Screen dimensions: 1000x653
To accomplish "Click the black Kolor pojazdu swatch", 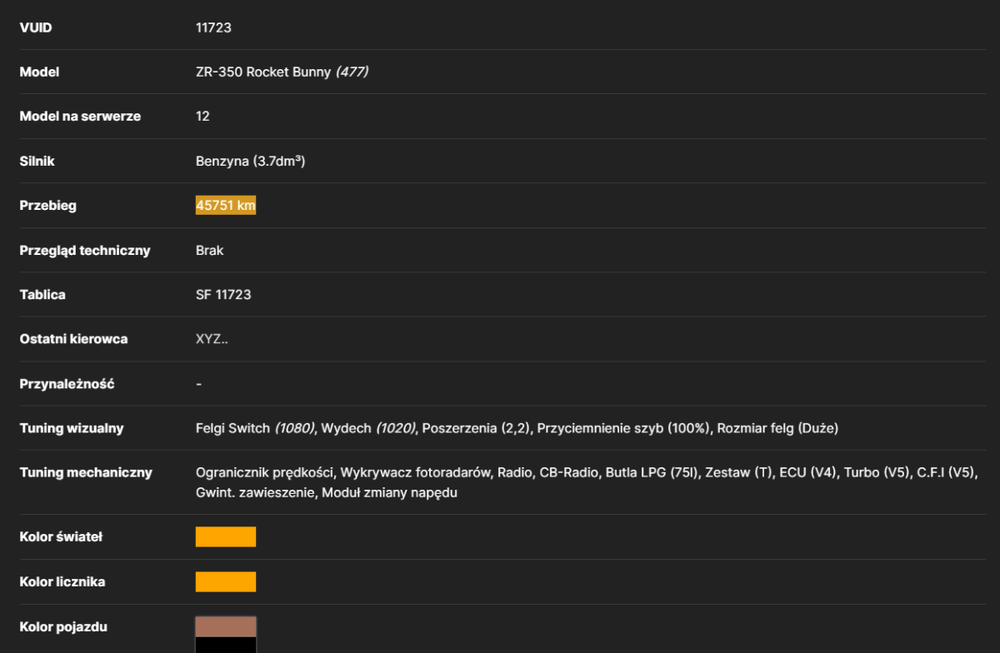I will [x=226, y=645].
